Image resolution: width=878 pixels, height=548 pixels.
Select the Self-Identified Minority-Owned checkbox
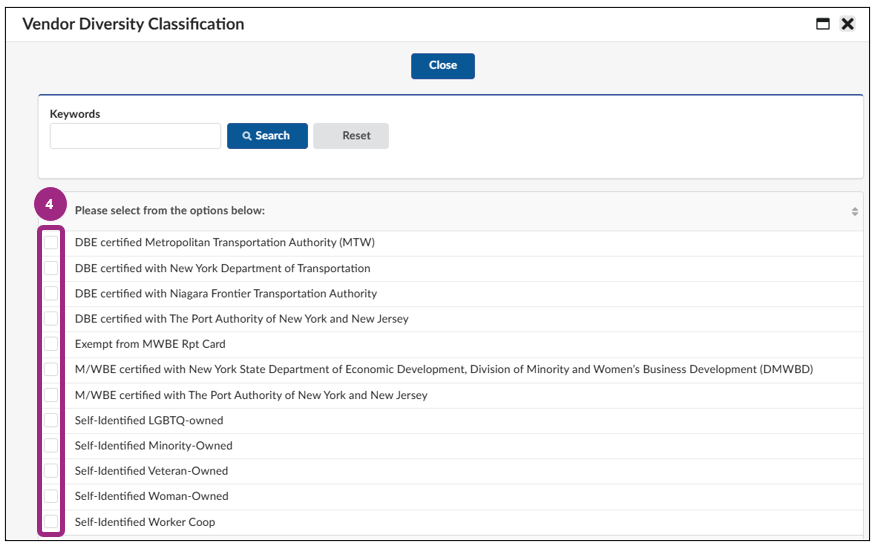(51, 446)
